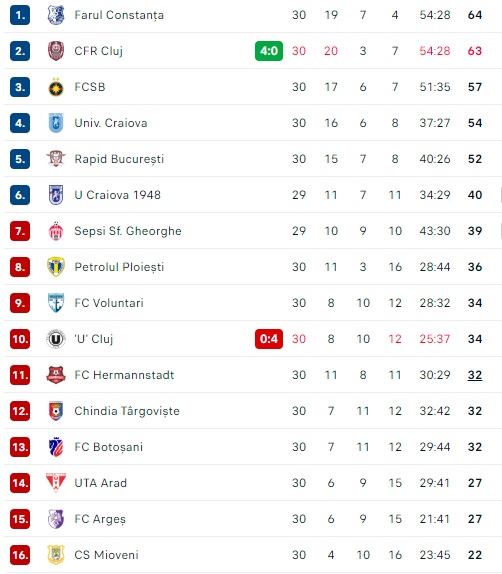Click the CFR Cluj team logo

(x=56, y=51)
